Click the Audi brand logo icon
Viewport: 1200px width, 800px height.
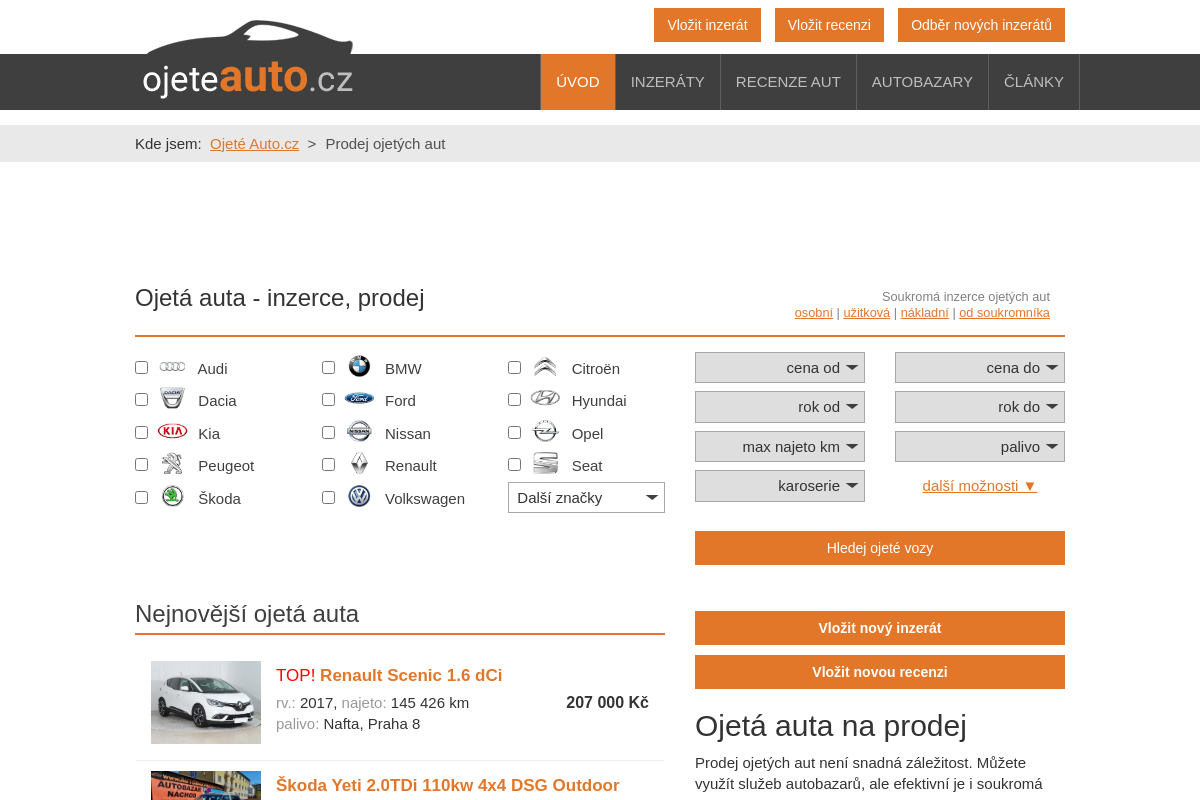pyautogui.click(x=172, y=367)
